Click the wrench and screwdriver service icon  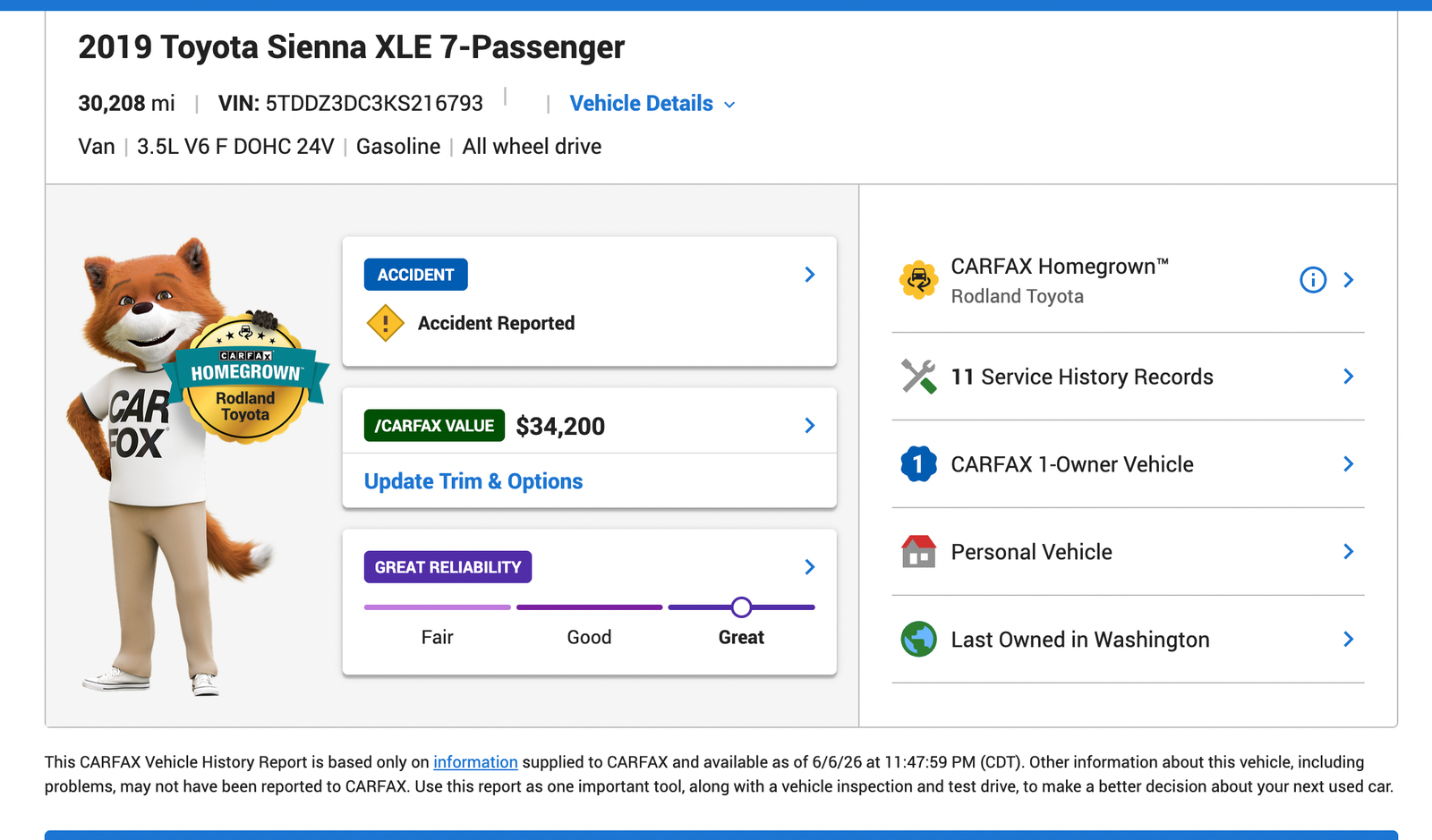(x=918, y=377)
